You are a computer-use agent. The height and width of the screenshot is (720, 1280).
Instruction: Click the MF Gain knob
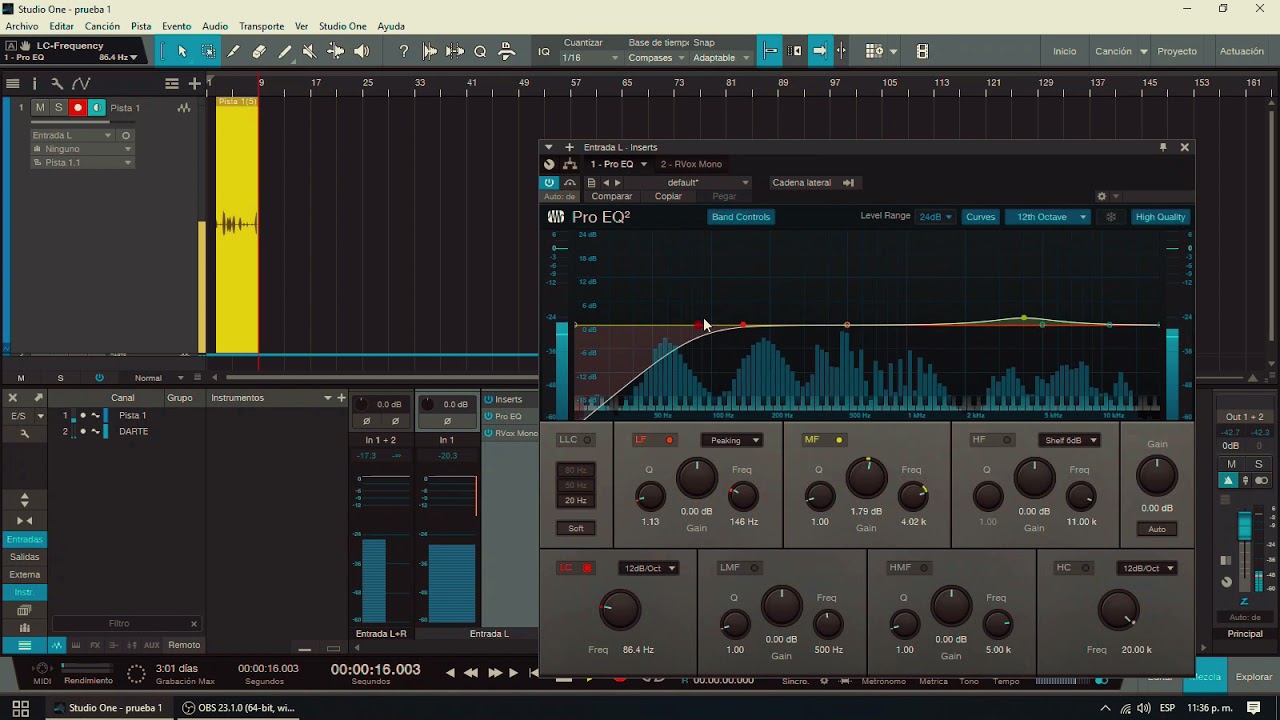point(866,479)
